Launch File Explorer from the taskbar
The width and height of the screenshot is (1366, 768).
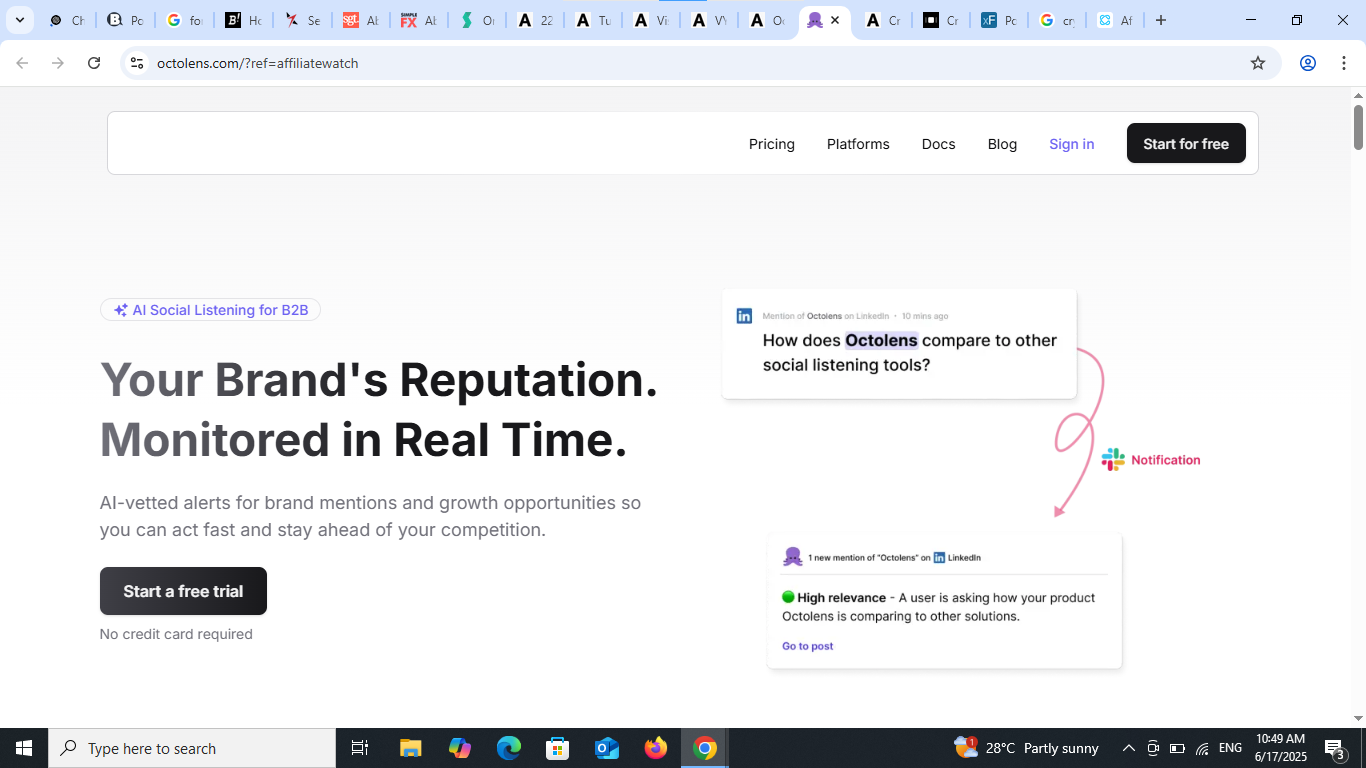coord(411,748)
